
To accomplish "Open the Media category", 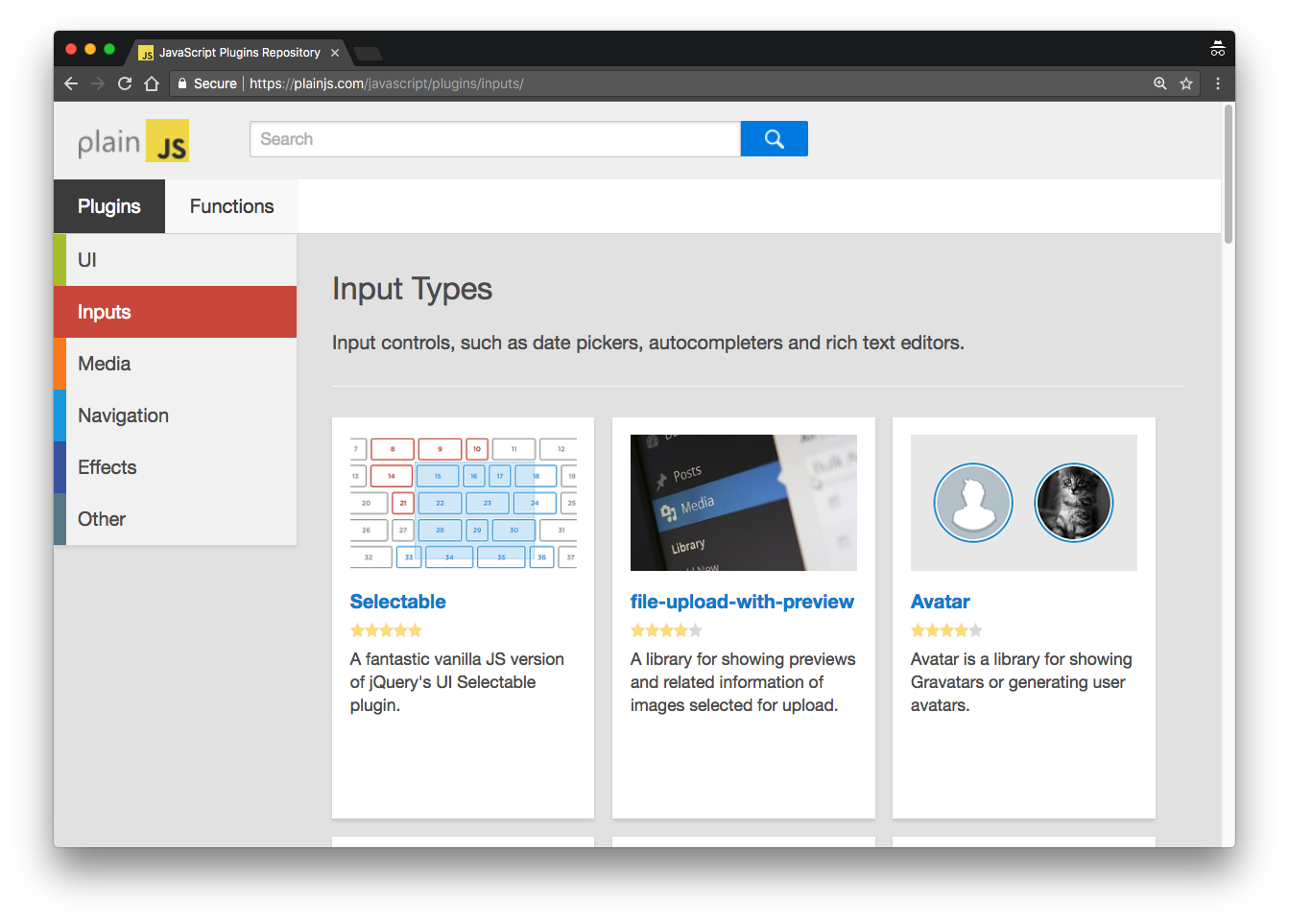I will click(x=176, y=364).
